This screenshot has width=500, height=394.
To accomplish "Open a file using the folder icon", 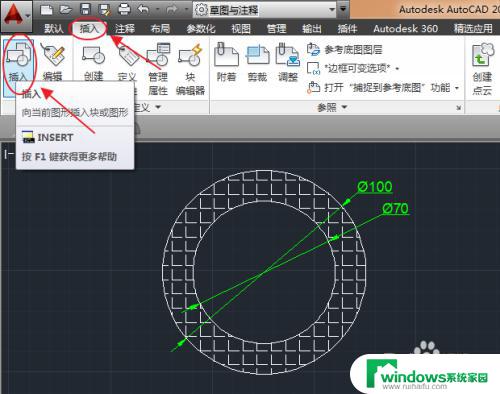I will pos(66,10).
